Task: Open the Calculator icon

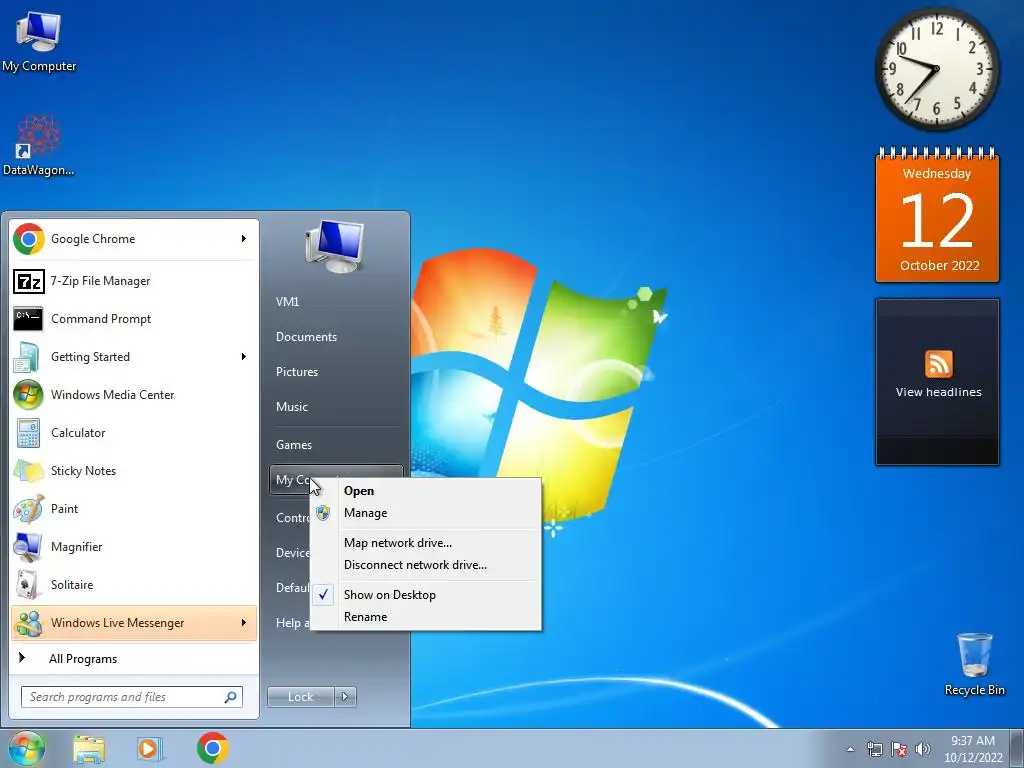Action: click(28, 433)
